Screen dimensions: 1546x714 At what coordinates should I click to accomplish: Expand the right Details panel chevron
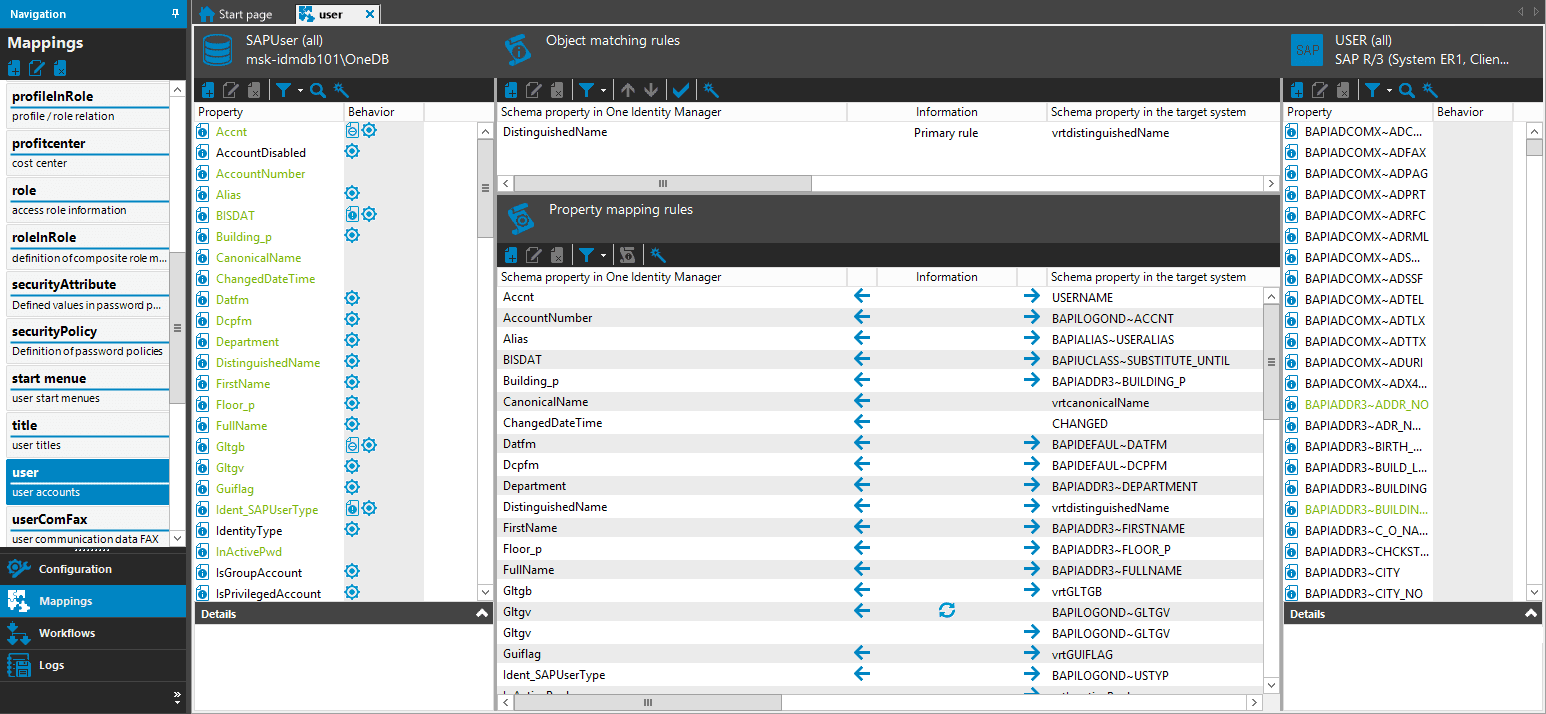click(x=1530, y=614)
